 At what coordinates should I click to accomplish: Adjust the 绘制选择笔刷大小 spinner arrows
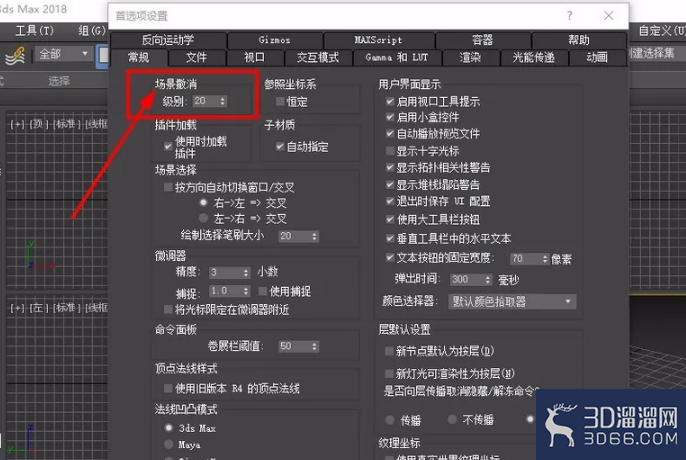coord(314,236)
